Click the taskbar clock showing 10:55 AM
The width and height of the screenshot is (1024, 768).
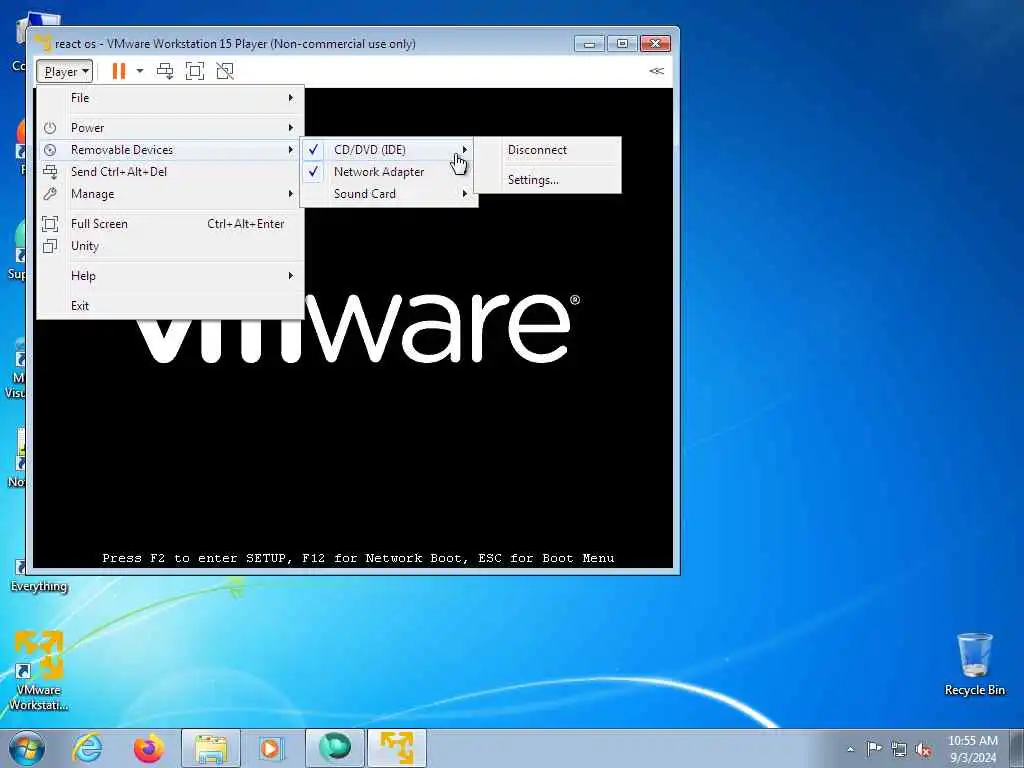[973, 749]
